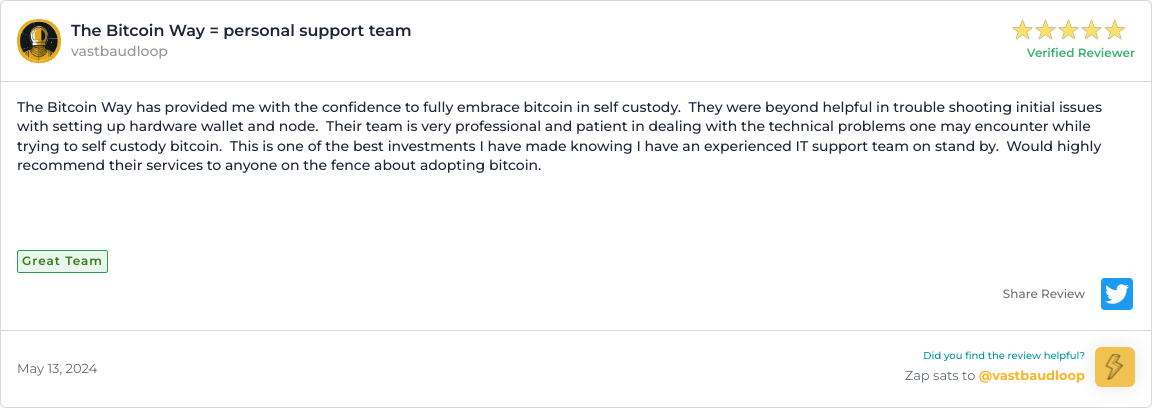Click the third rating star
Image resolution: width=1152 pixels, height=408 pixels.
click(x=1069, y=30)
